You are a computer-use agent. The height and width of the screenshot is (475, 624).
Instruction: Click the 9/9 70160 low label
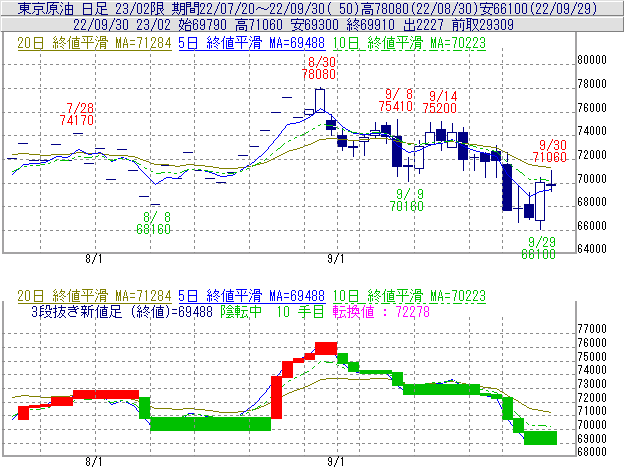(x=407, y=200)
